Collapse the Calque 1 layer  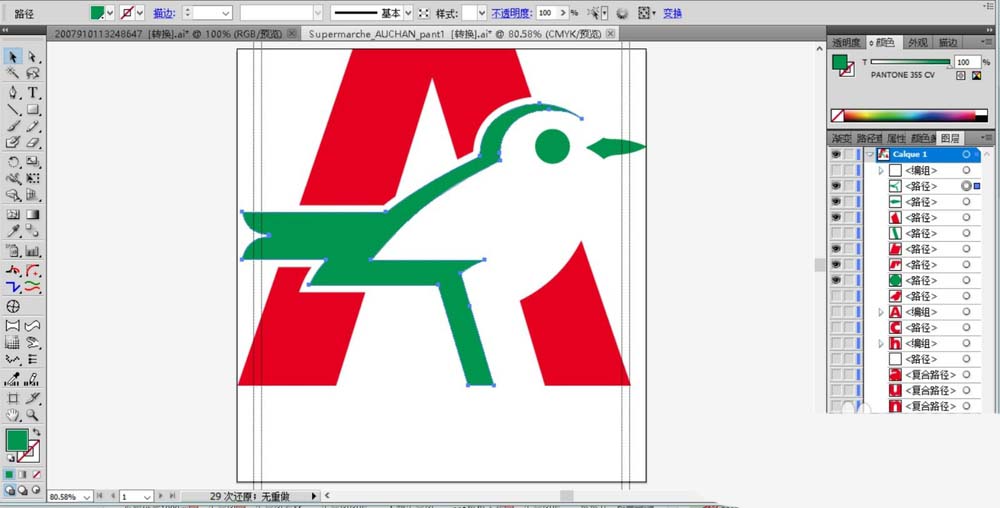click(x=869, y=154)
